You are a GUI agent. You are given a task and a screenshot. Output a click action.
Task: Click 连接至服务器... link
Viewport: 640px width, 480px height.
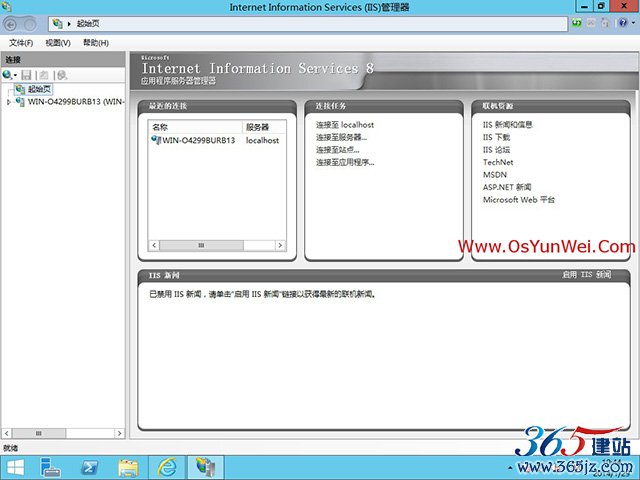point(341,138)
